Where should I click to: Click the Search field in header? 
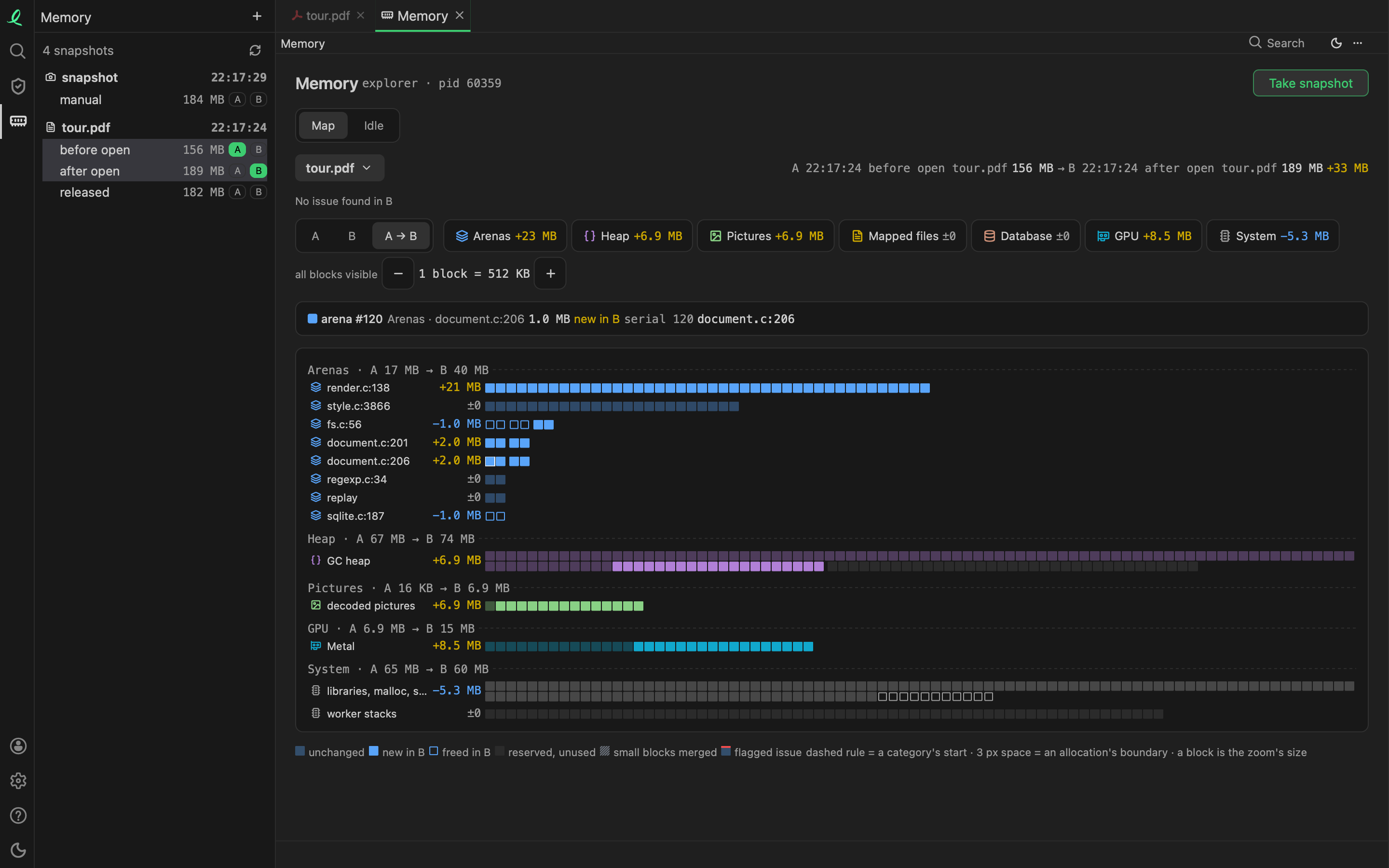(x=1277, y=43)
